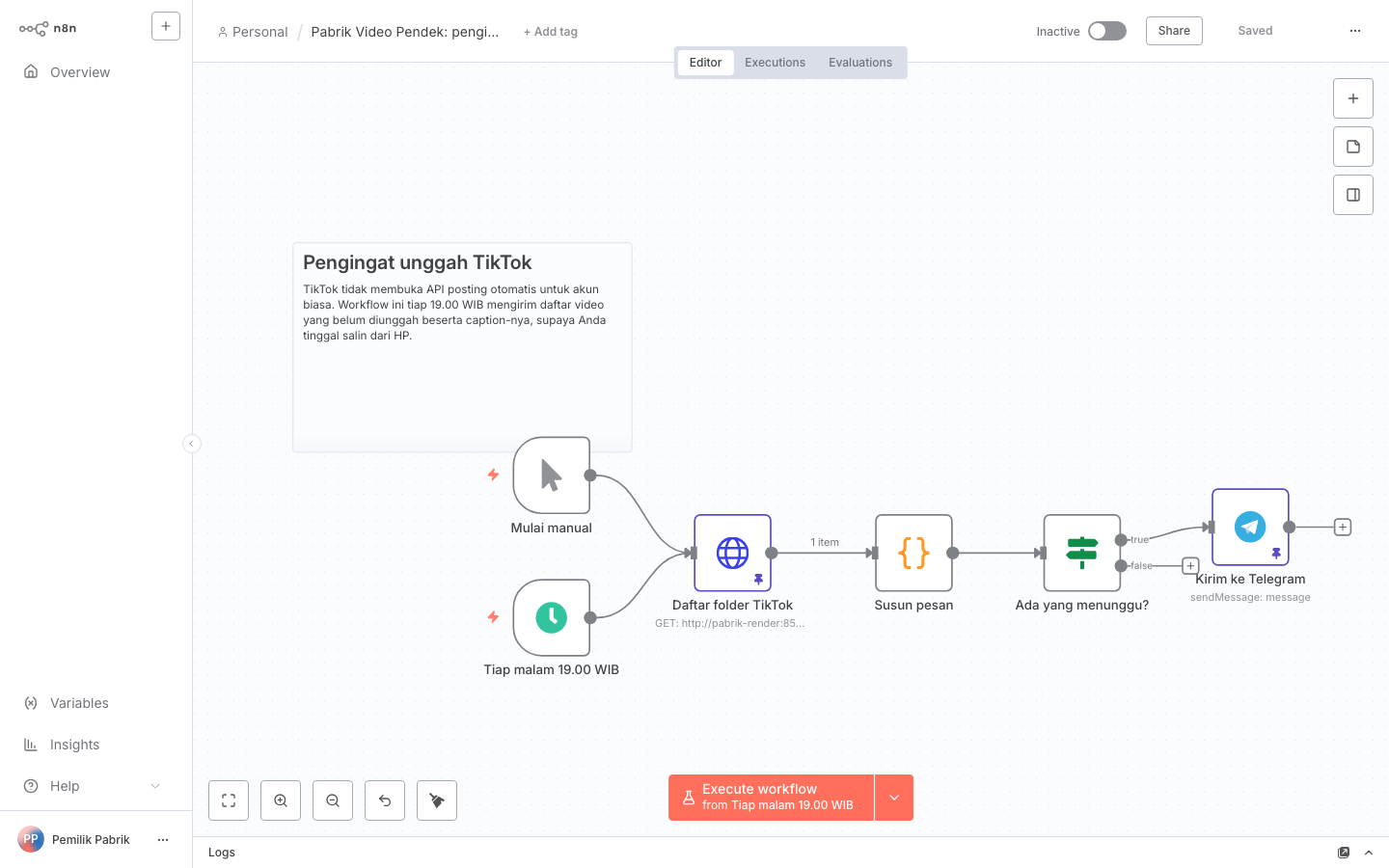Open the Pemilik Pabrik user options menu
The width and height of the screenshot is (1389, 868).
click(163, 840)
